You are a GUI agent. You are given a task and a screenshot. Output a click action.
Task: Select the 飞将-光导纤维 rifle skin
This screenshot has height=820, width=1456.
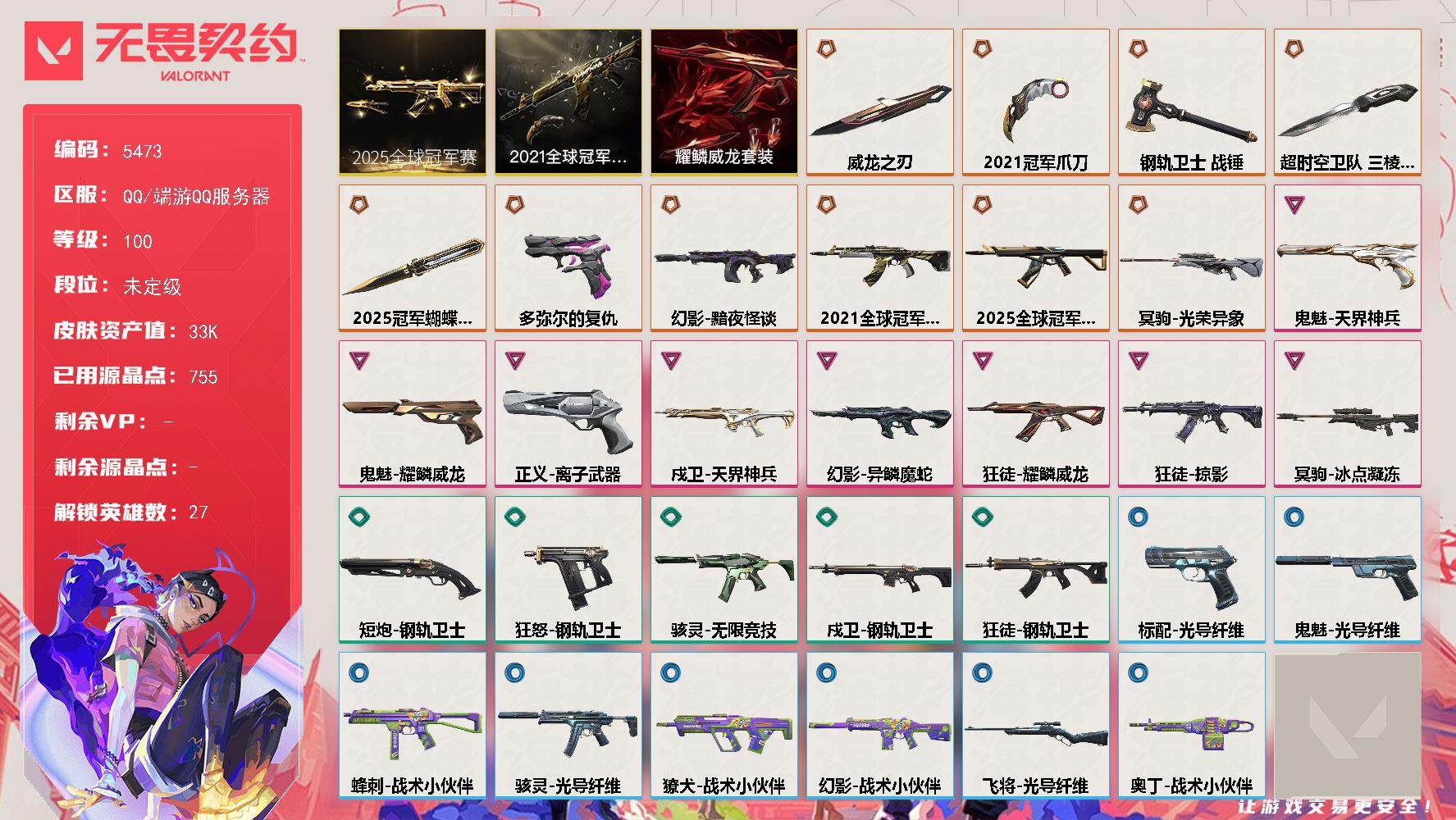1035,726
